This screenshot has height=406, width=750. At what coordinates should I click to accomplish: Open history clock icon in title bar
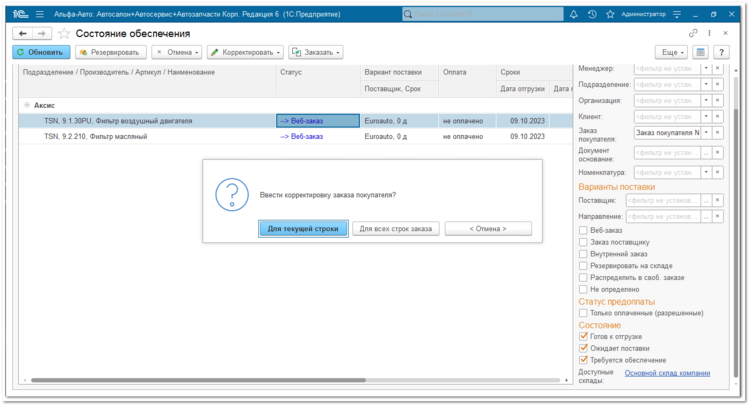coord(592,14)
